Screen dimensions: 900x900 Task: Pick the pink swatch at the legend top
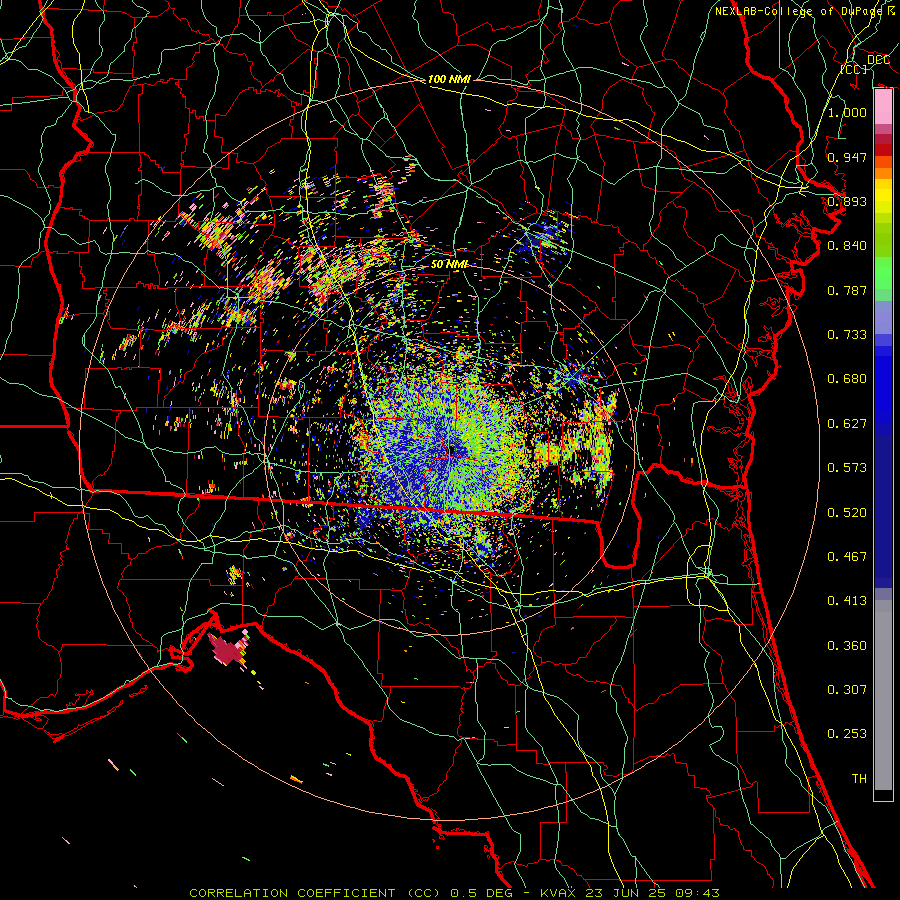(x=883, y=107)
